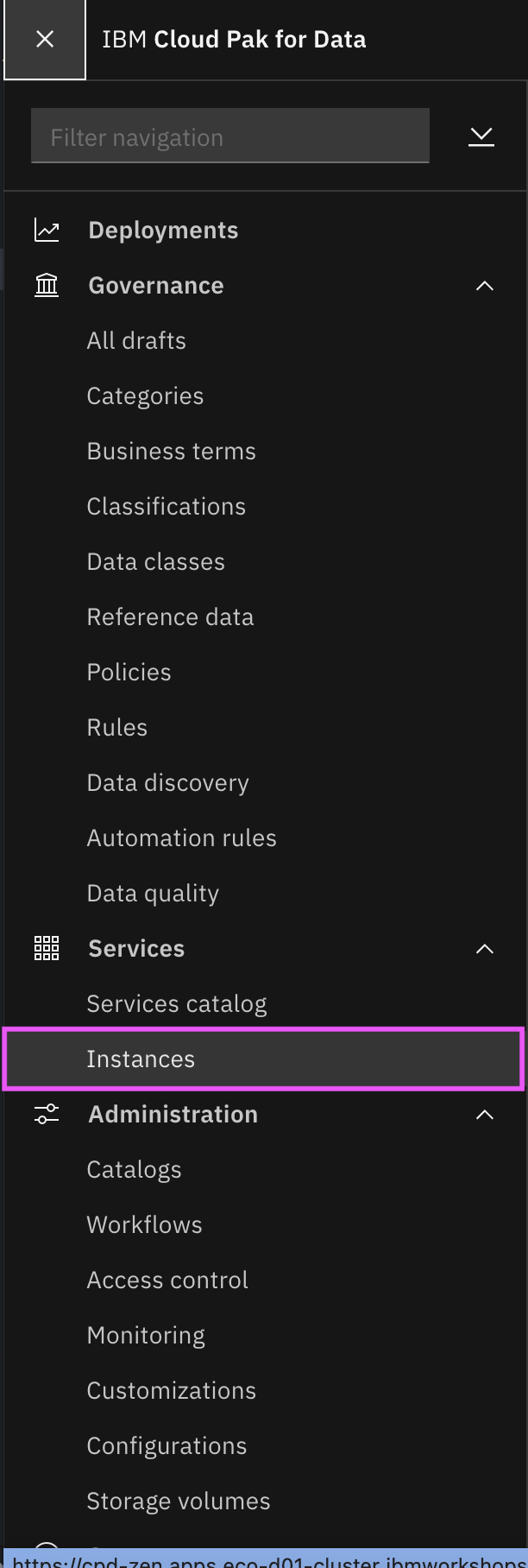The width and height of the screenshot is (528, 1568).
Task: Click the Deployments chart icon
Action: point(47,231)
